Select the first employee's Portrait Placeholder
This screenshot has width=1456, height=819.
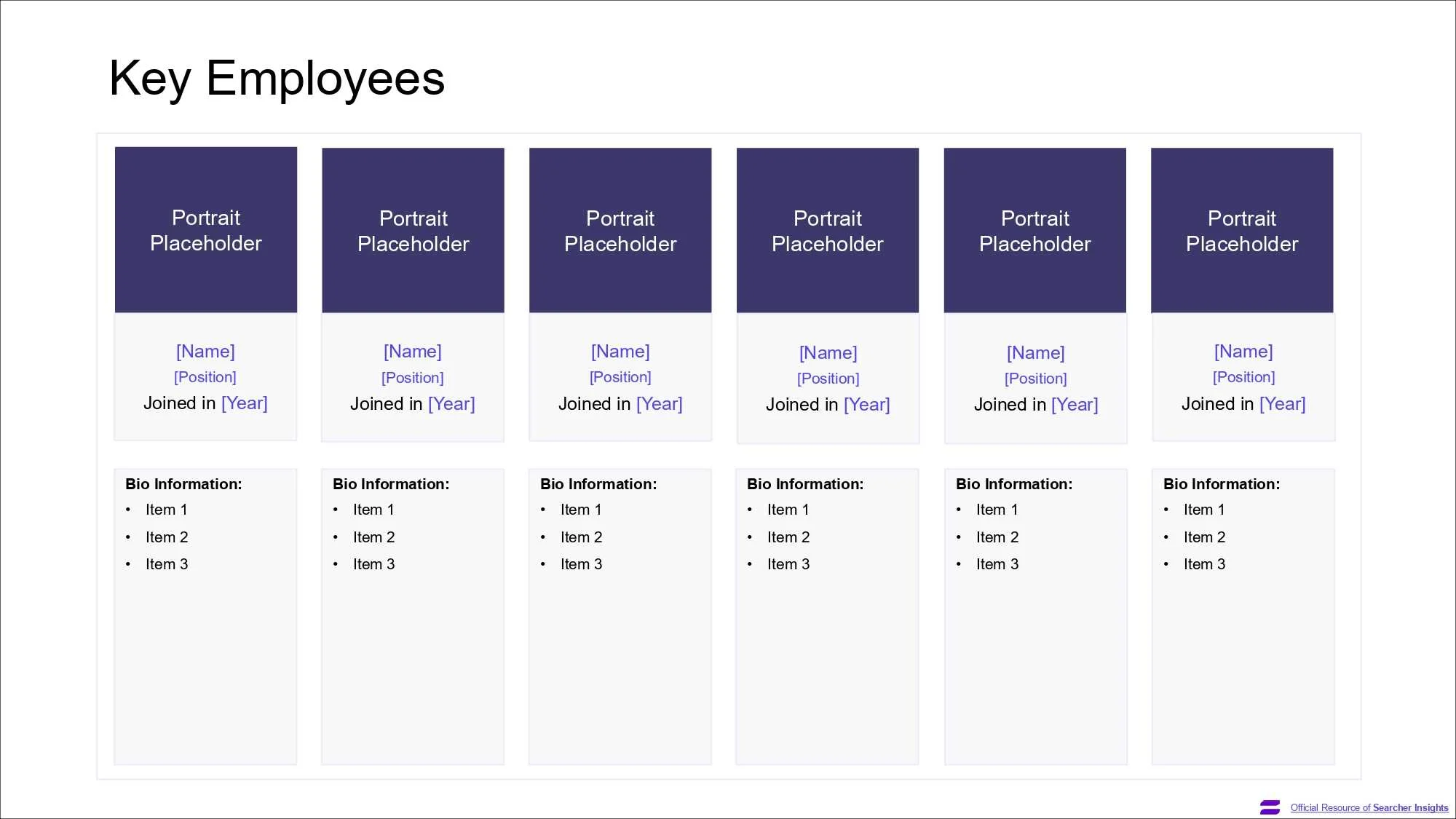point(206,230)
